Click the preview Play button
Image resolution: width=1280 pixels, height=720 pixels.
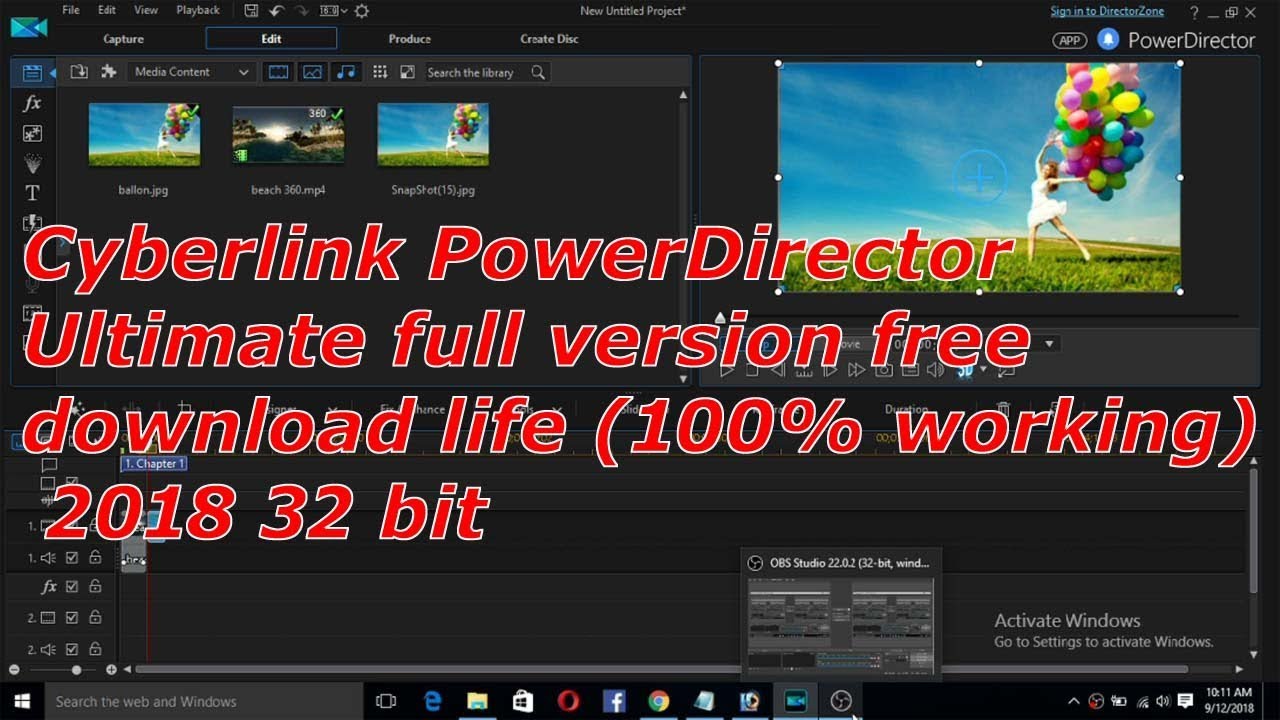(x=727, y=369)
